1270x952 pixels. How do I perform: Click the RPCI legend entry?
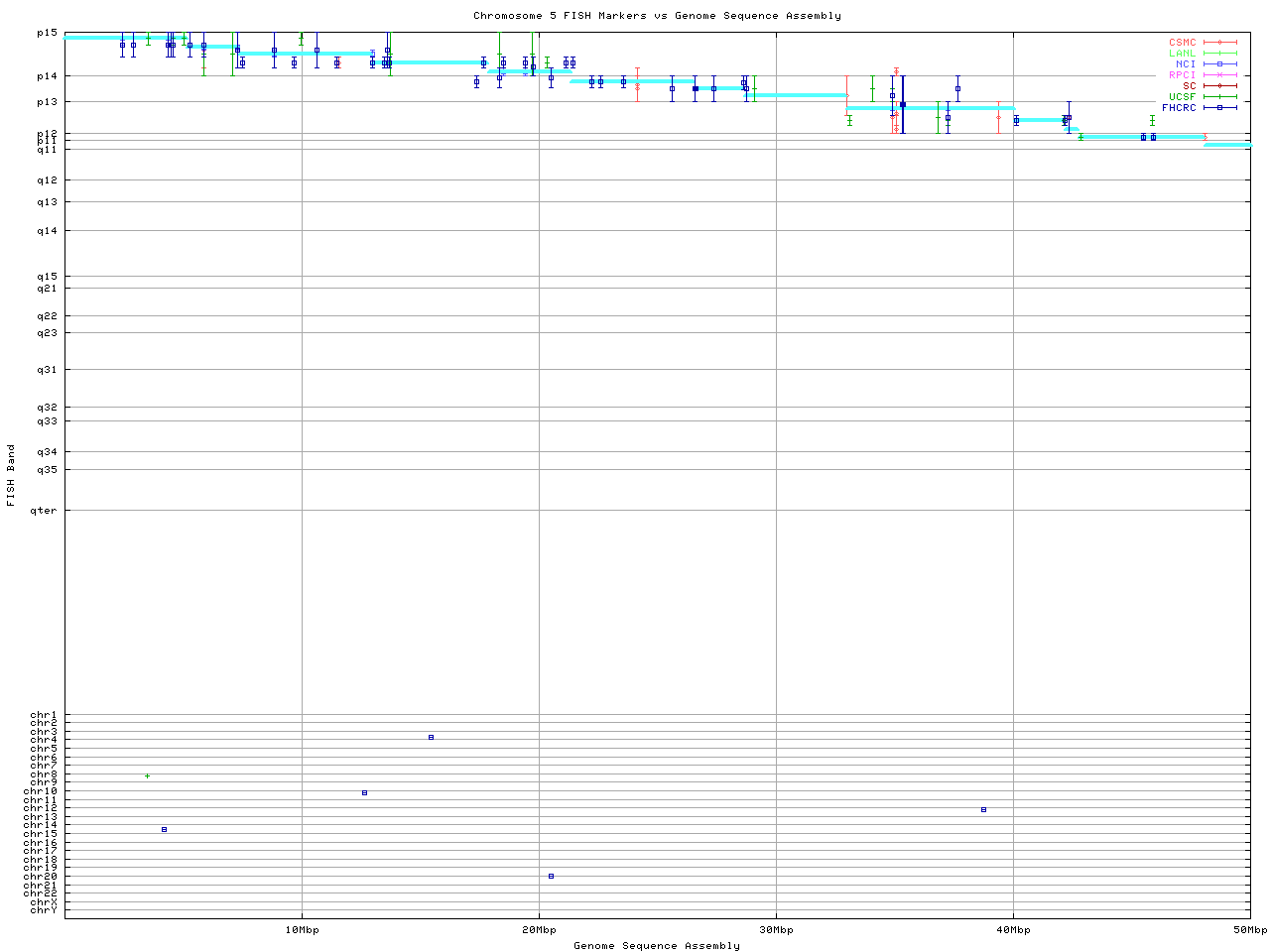(x=1182, y=75)
